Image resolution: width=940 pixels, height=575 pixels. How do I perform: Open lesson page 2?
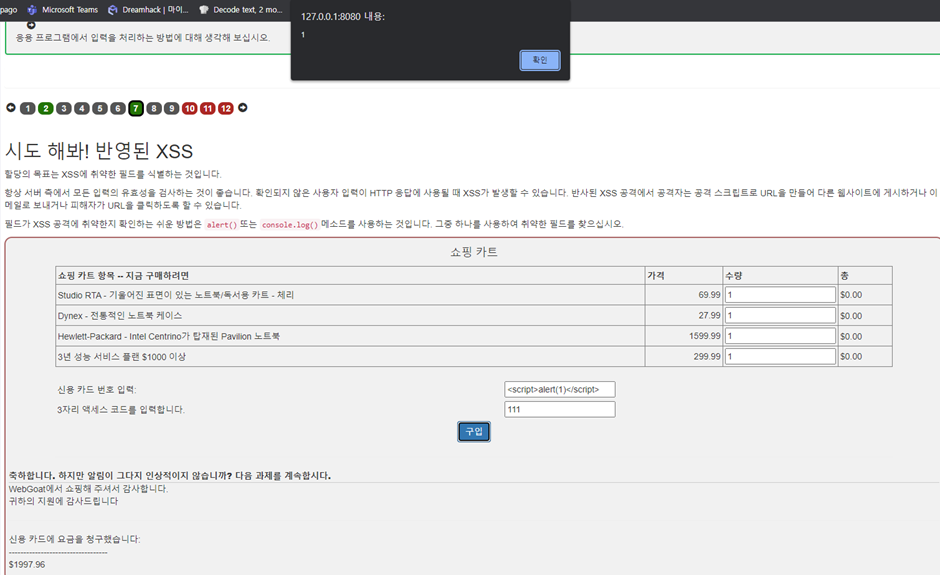pyautogui.click(x=46, y=109)
